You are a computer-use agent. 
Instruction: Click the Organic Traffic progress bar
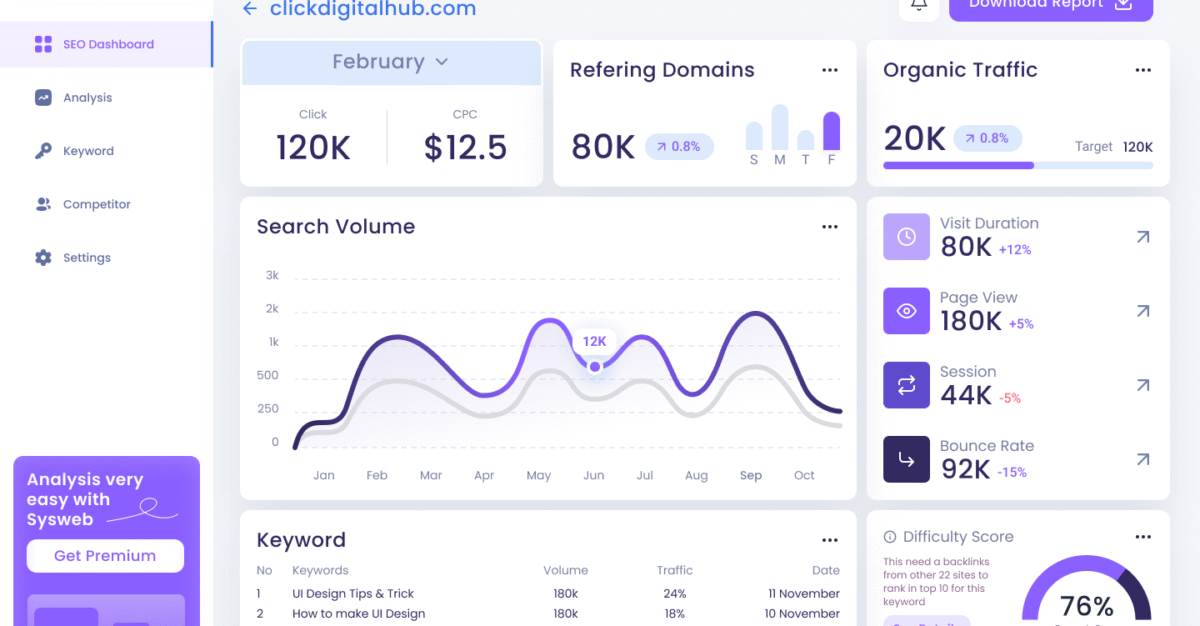(1018, 165)
